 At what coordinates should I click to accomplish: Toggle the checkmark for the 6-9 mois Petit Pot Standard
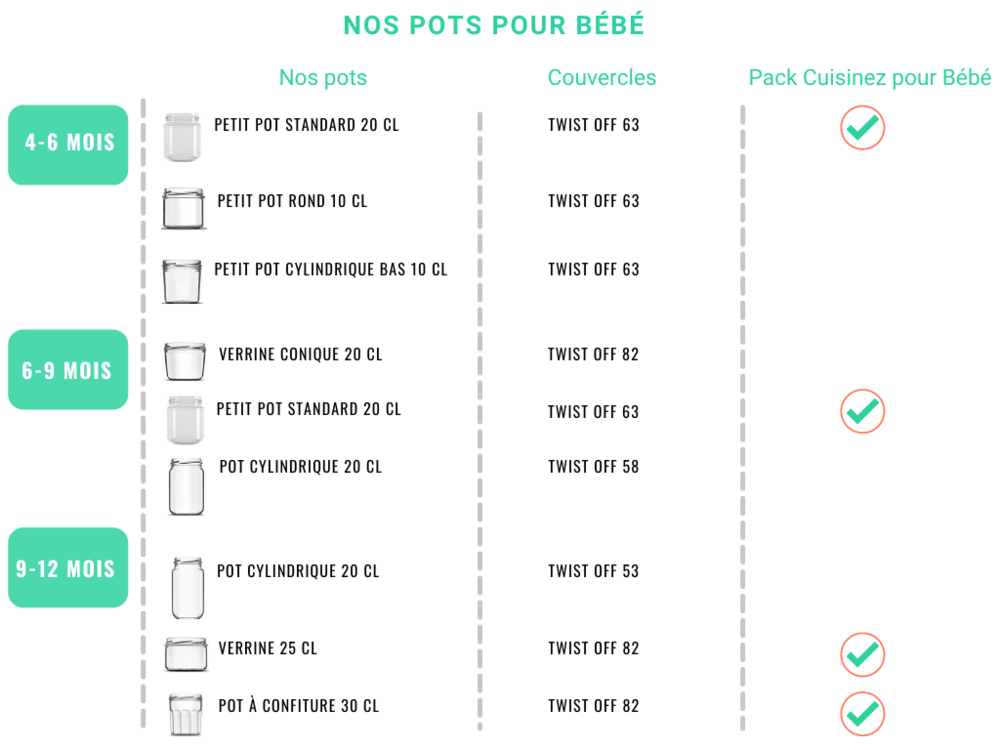(862, 411)
